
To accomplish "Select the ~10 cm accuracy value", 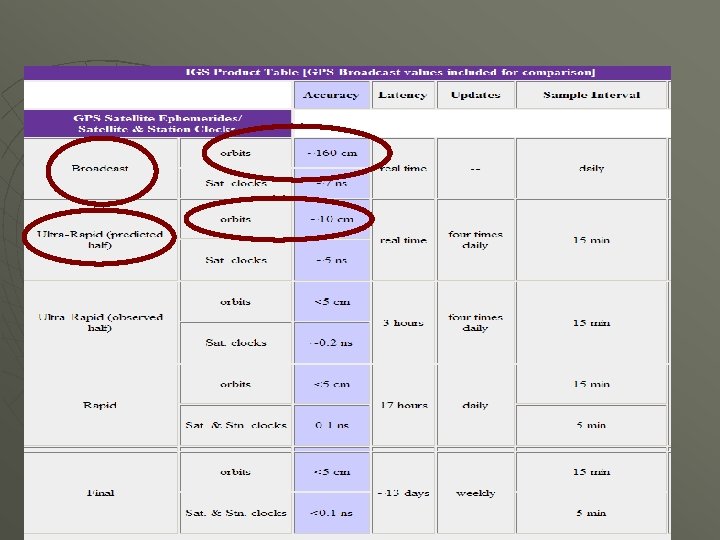I will click(332, 219).
